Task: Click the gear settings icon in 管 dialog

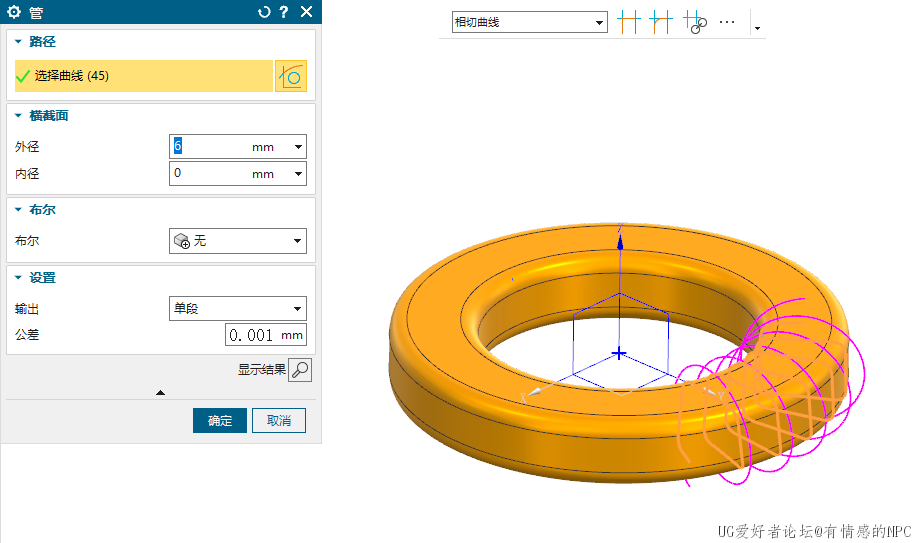Action: click(14, 12)
